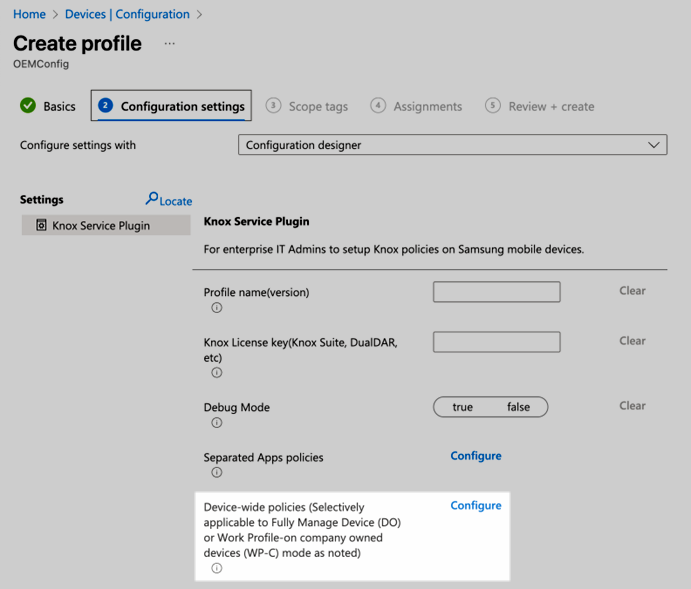Click the 'Knox Service Plugin' heading text

pyautogui.click(x=256, y=221)
